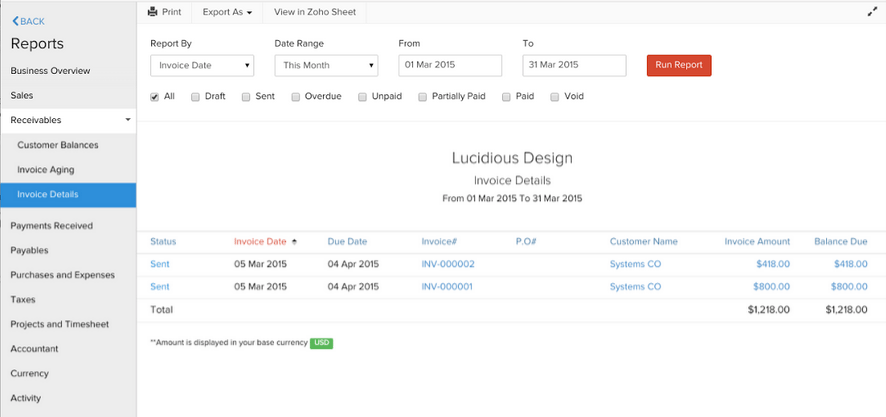The image size is (886, 417).
Task: Click the sort arrow beside Invoice Date
Action: click(x=294, y=242)
